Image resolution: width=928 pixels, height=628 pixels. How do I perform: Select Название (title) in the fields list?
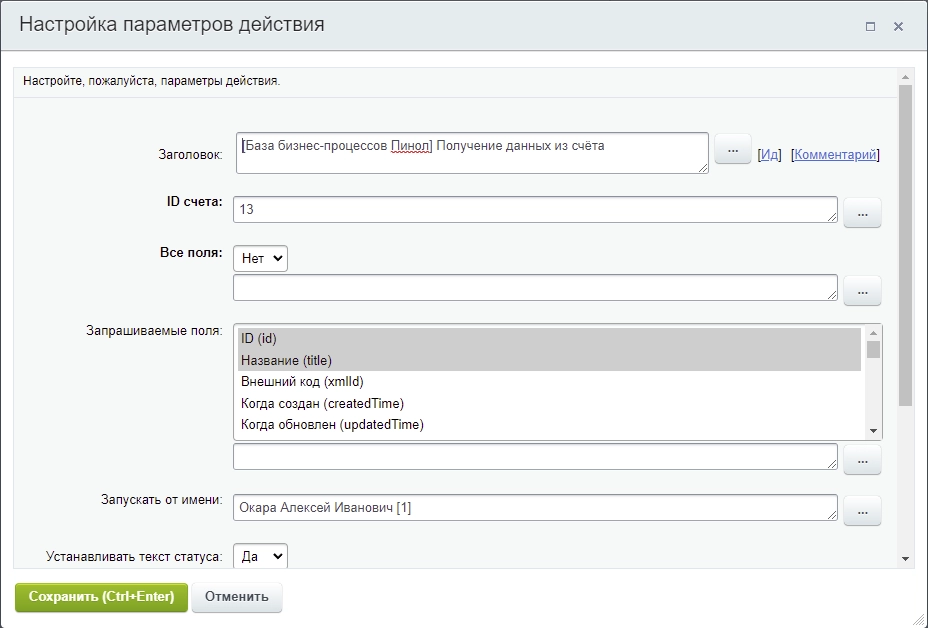[548, 360]
